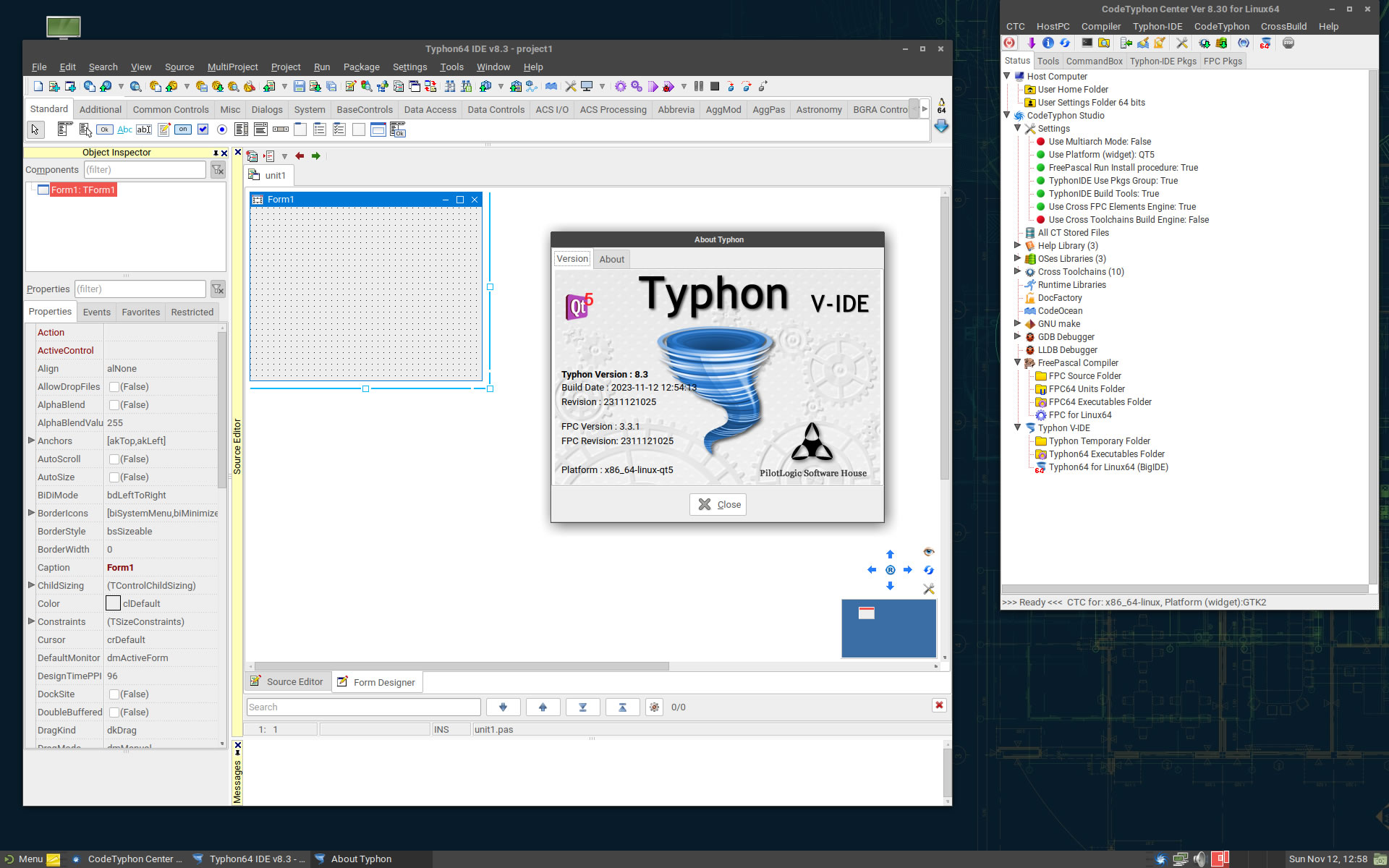Check the AutoScroll property
This screenshot has height=868, width=1389.
pos(114,459)
